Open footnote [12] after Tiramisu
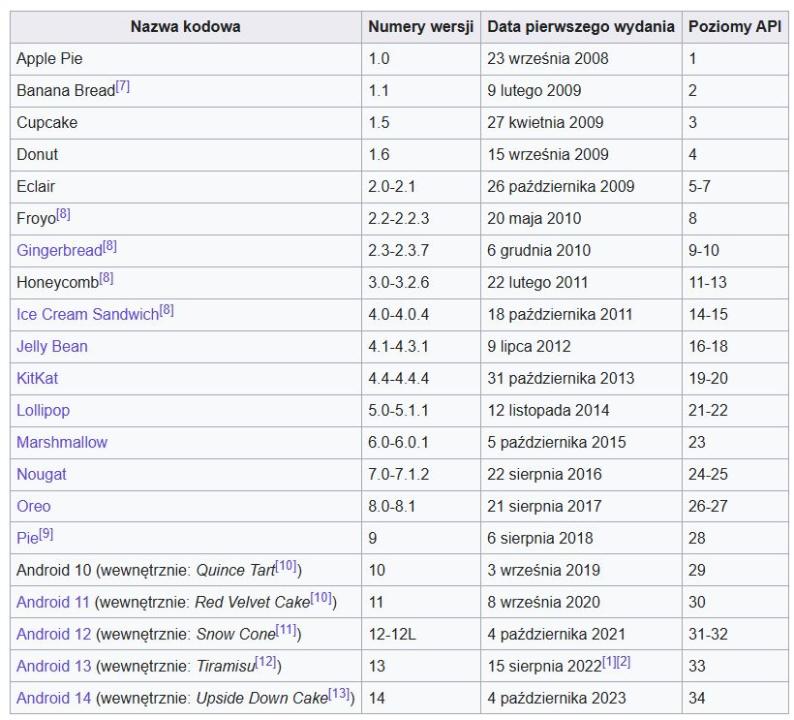794x720 pixels. click(266, 662)
